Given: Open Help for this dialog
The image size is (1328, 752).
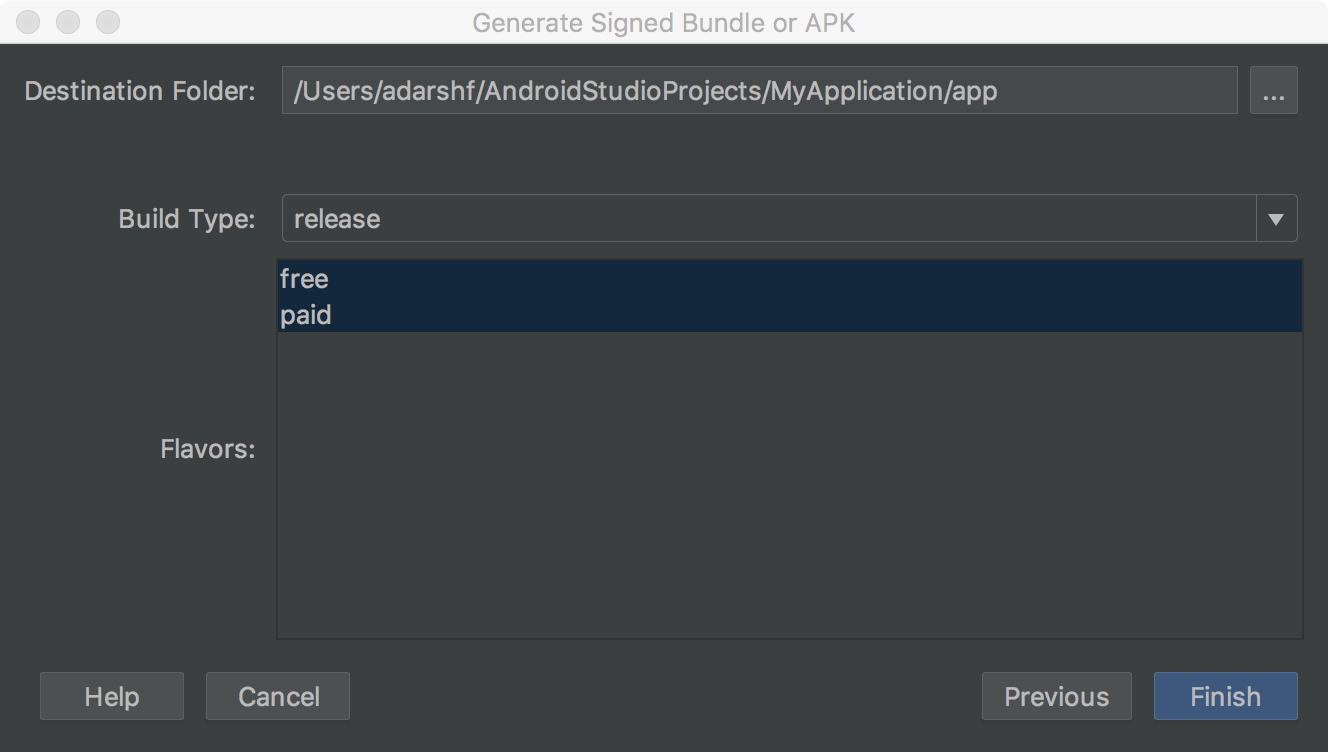Looking at the screenshot, I should pyautogui.click(x=112, y=696).
